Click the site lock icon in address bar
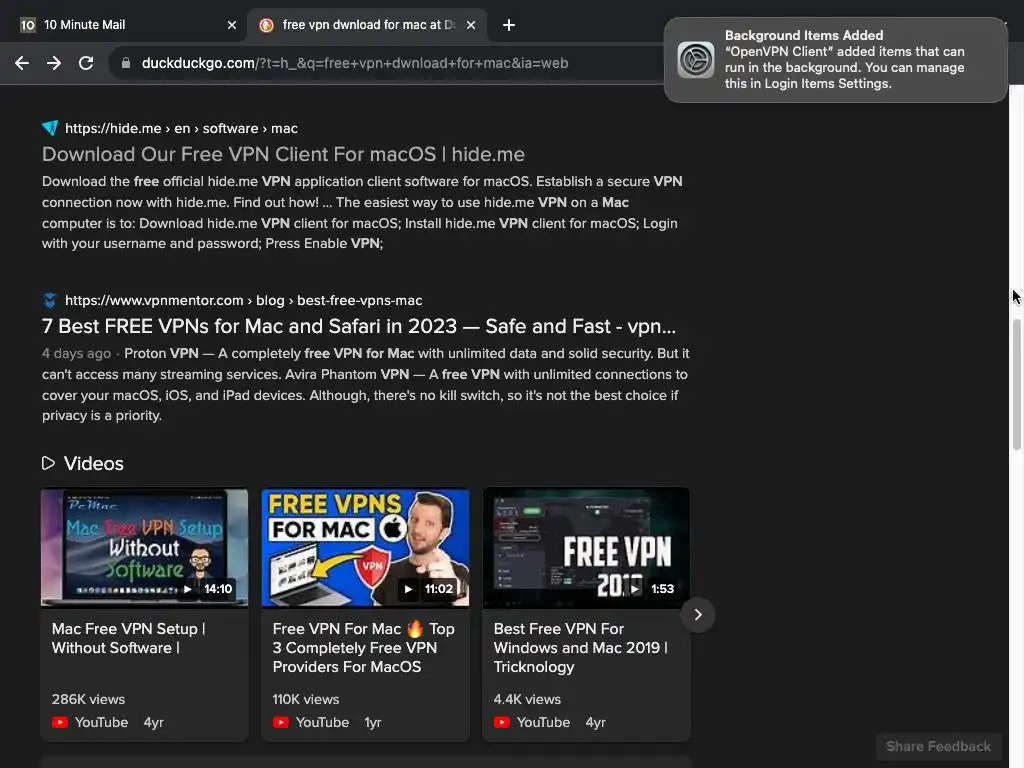The image size is (1024, 768). [126, 63]
